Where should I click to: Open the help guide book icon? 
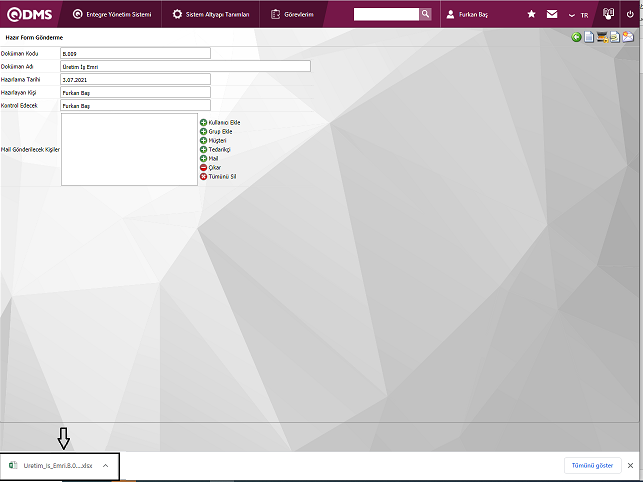pos(608,14)
